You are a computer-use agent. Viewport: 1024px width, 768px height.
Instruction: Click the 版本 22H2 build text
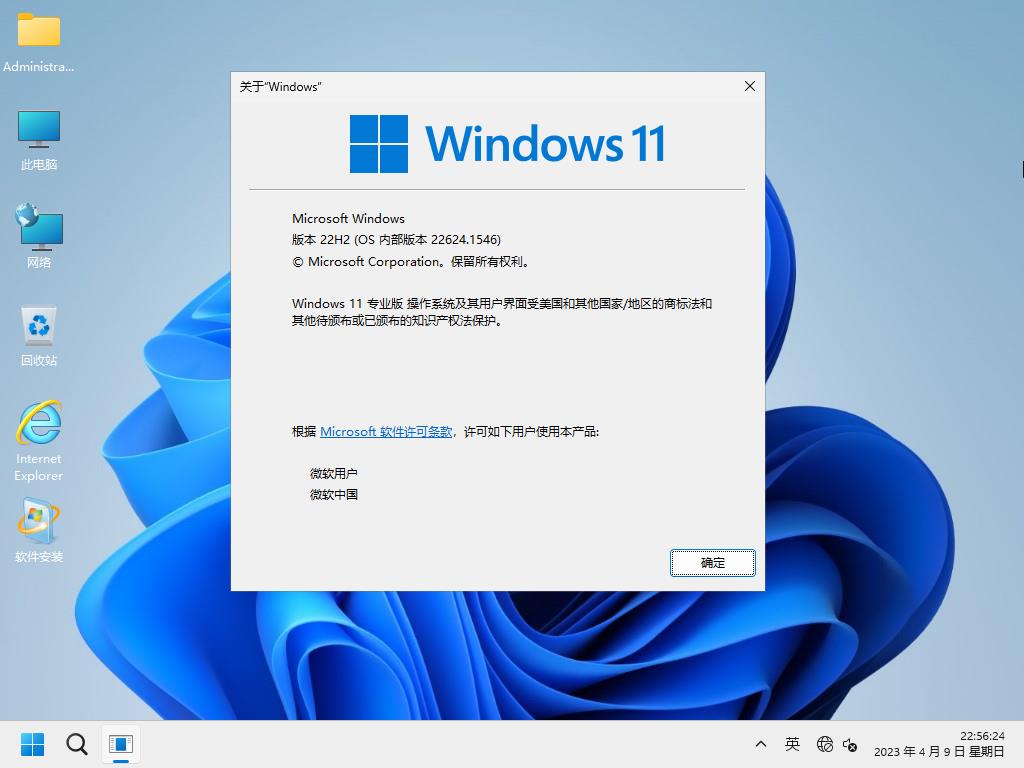click(396, 240)
